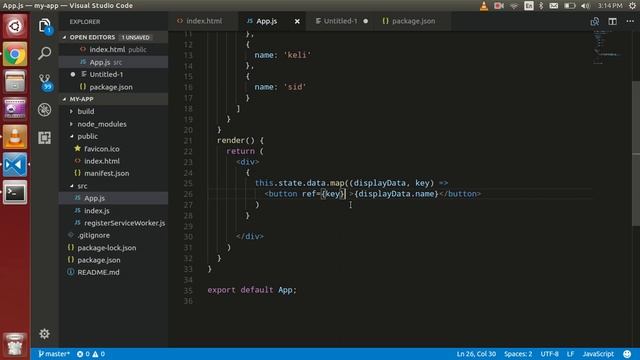Switch to the index.html tab
This screenshot has height=360, width=640.
203,21
